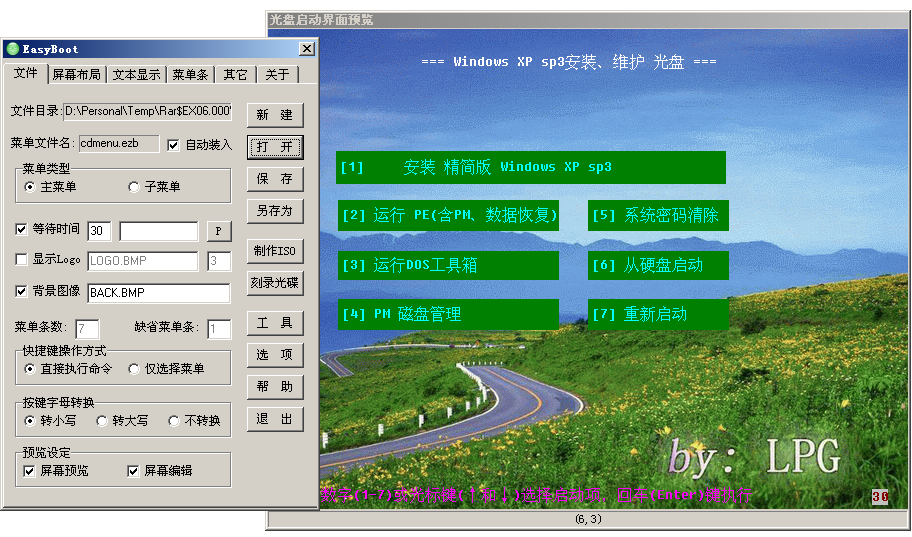This screenshot has height=537, width=912.
Task: Toggle the 自动装入 checkbox
Action: (174, 145)
